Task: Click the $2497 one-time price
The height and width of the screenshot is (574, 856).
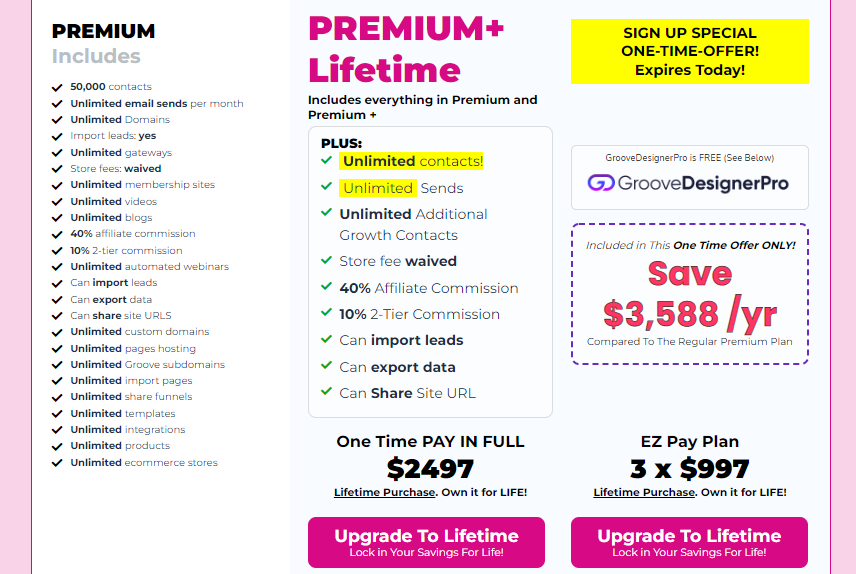Action: [x=430, y=468]
